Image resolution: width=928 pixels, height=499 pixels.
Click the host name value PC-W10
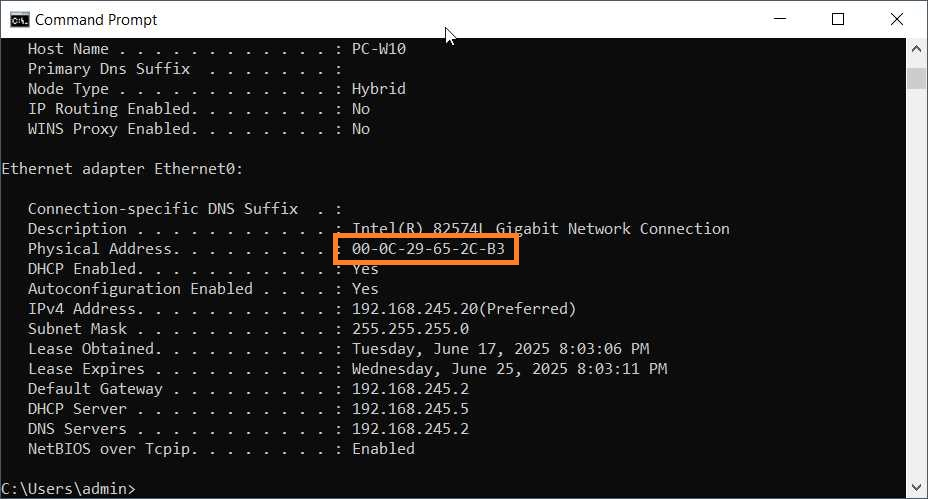pos(379,49)
